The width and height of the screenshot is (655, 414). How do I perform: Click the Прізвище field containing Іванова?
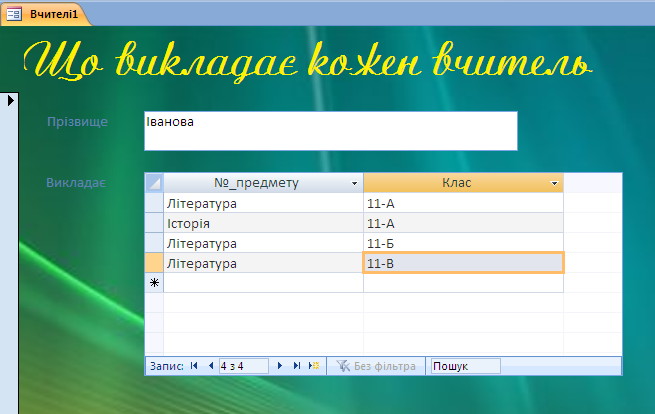tap(331, 131)
